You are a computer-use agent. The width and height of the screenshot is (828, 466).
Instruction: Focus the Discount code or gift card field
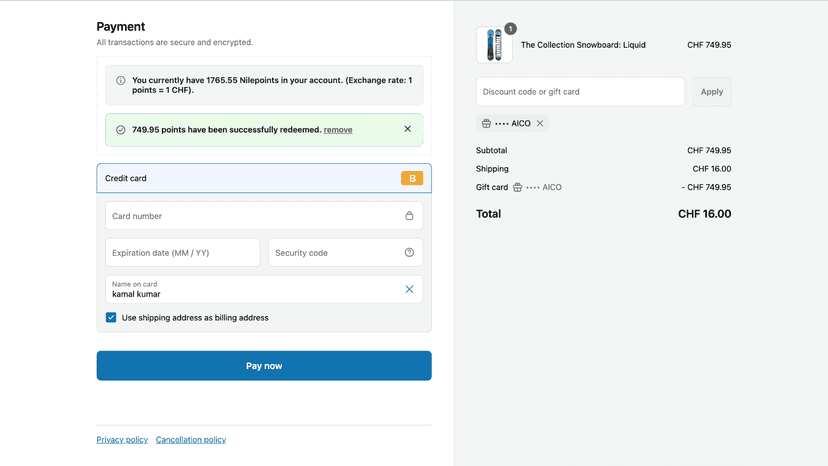[580, 91]
